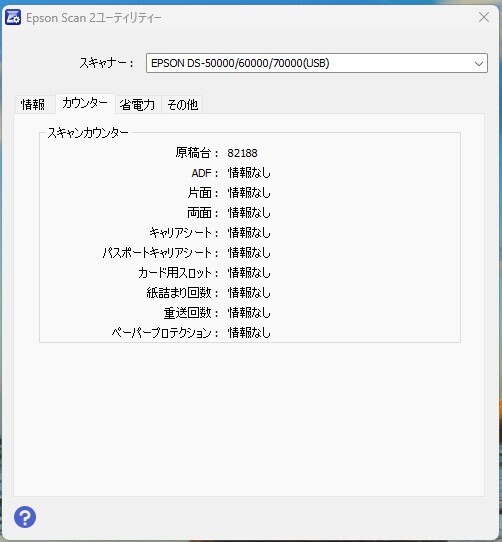Click the window title Epson Scan 2ユーティリティー
The width and height of the screenshot is (502, 542).
pos(94,18)
